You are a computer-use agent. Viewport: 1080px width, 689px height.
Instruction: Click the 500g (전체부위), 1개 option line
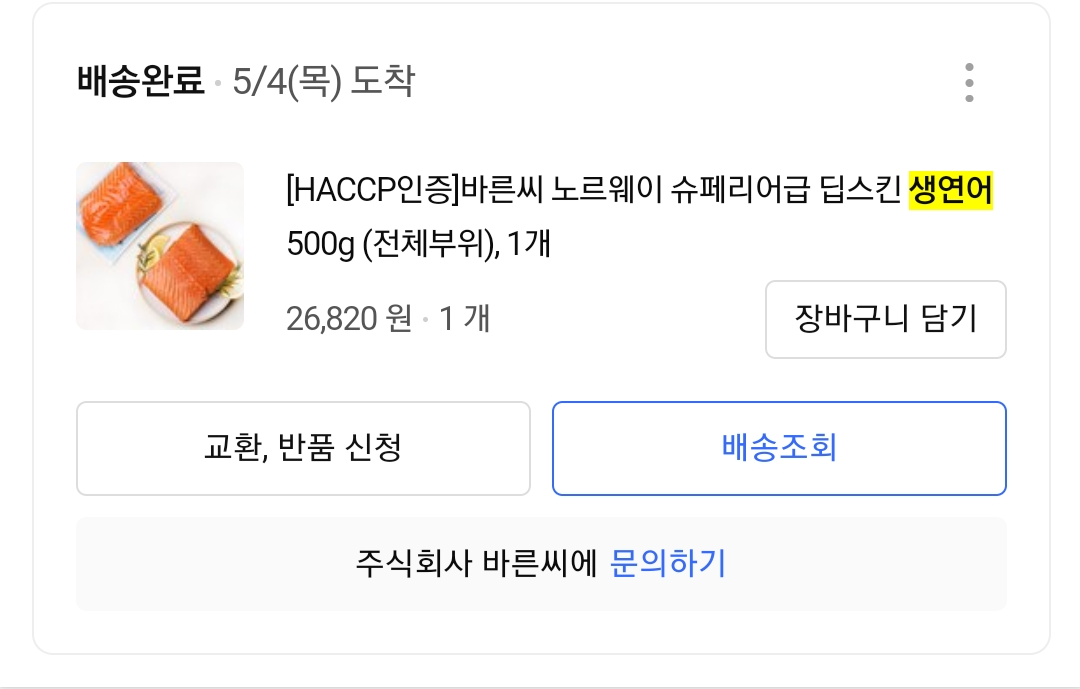418,243
